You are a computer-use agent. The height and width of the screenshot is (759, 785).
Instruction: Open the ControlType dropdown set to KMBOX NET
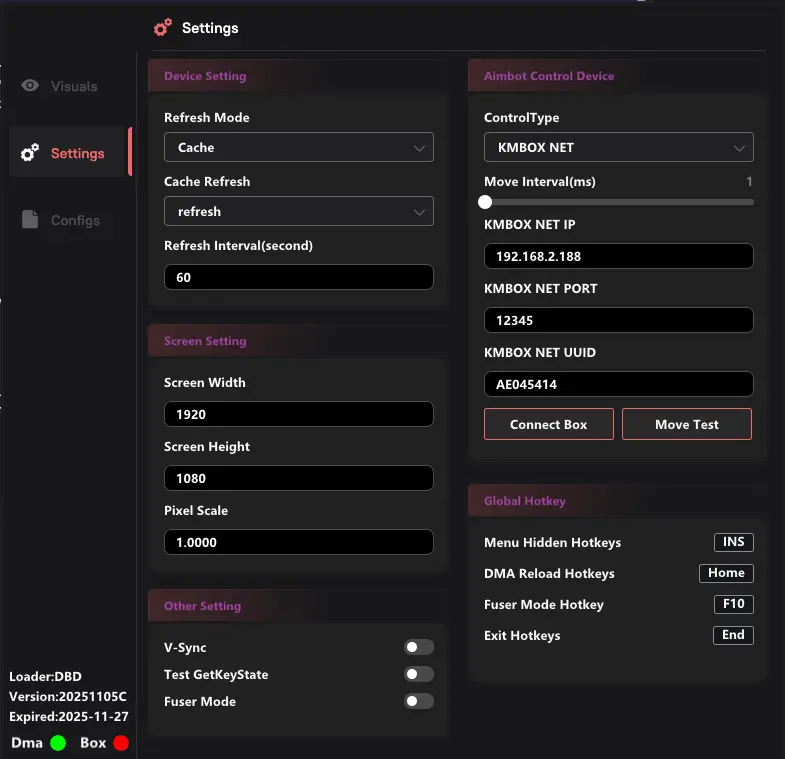[x=618, y=148]
